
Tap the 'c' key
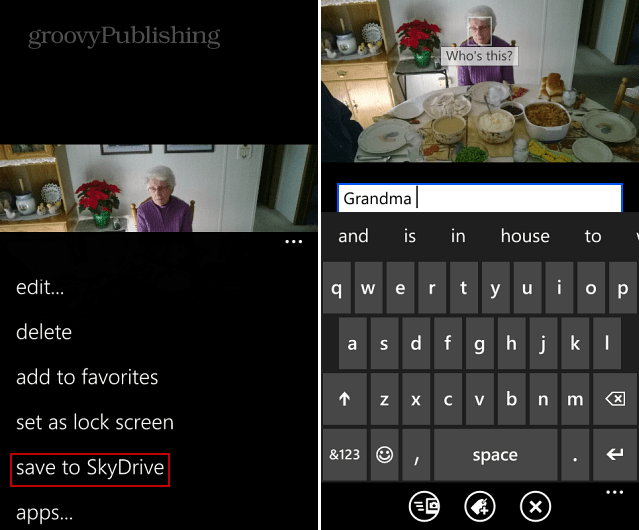click(x=448, y=399)
